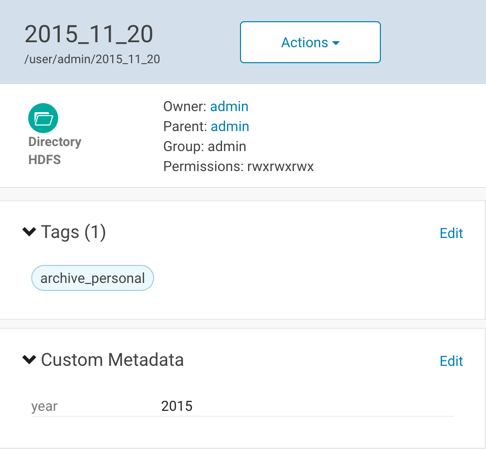Click the teal Directory folder icon
Viewport: 486px width, 449px height.
43,118
